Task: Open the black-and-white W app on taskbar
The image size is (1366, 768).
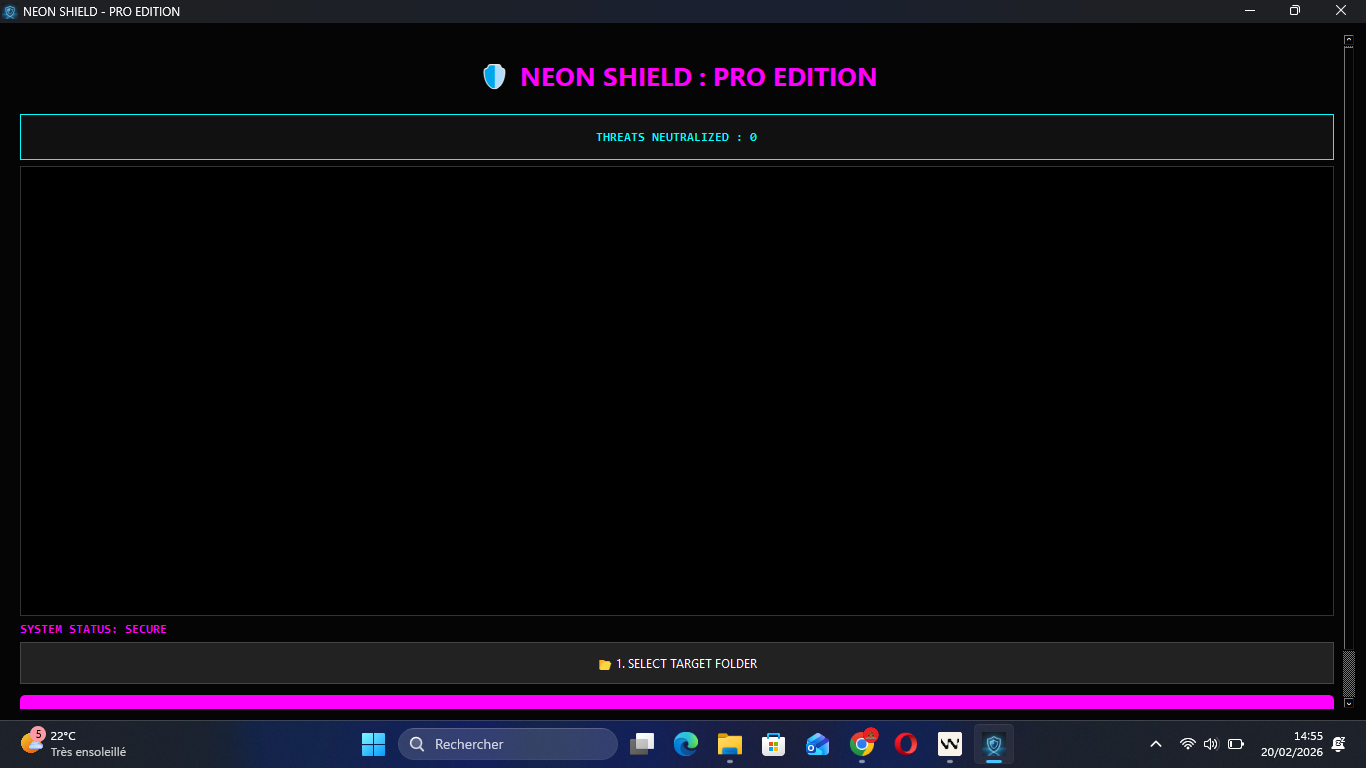Action: (950, 744)
